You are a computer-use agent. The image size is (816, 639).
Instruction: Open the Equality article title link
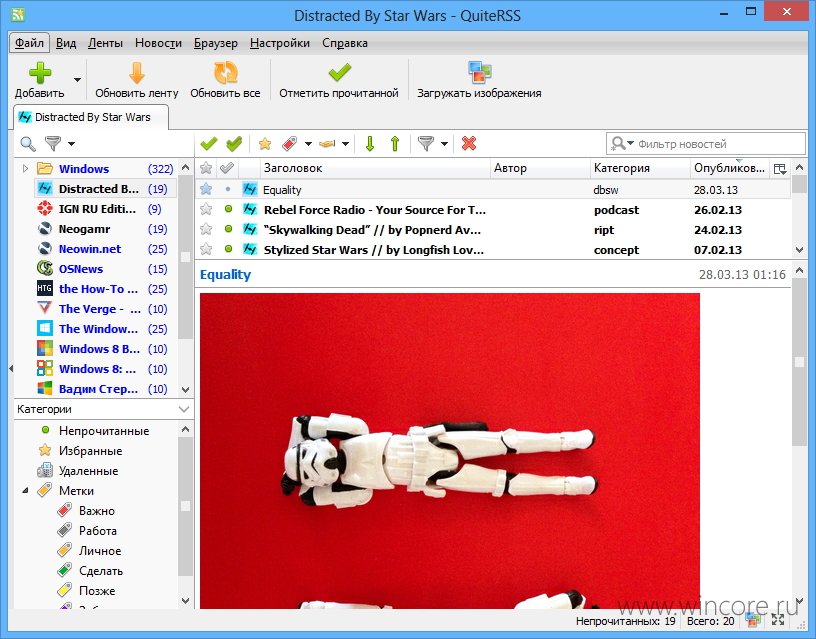coord(225,275)
